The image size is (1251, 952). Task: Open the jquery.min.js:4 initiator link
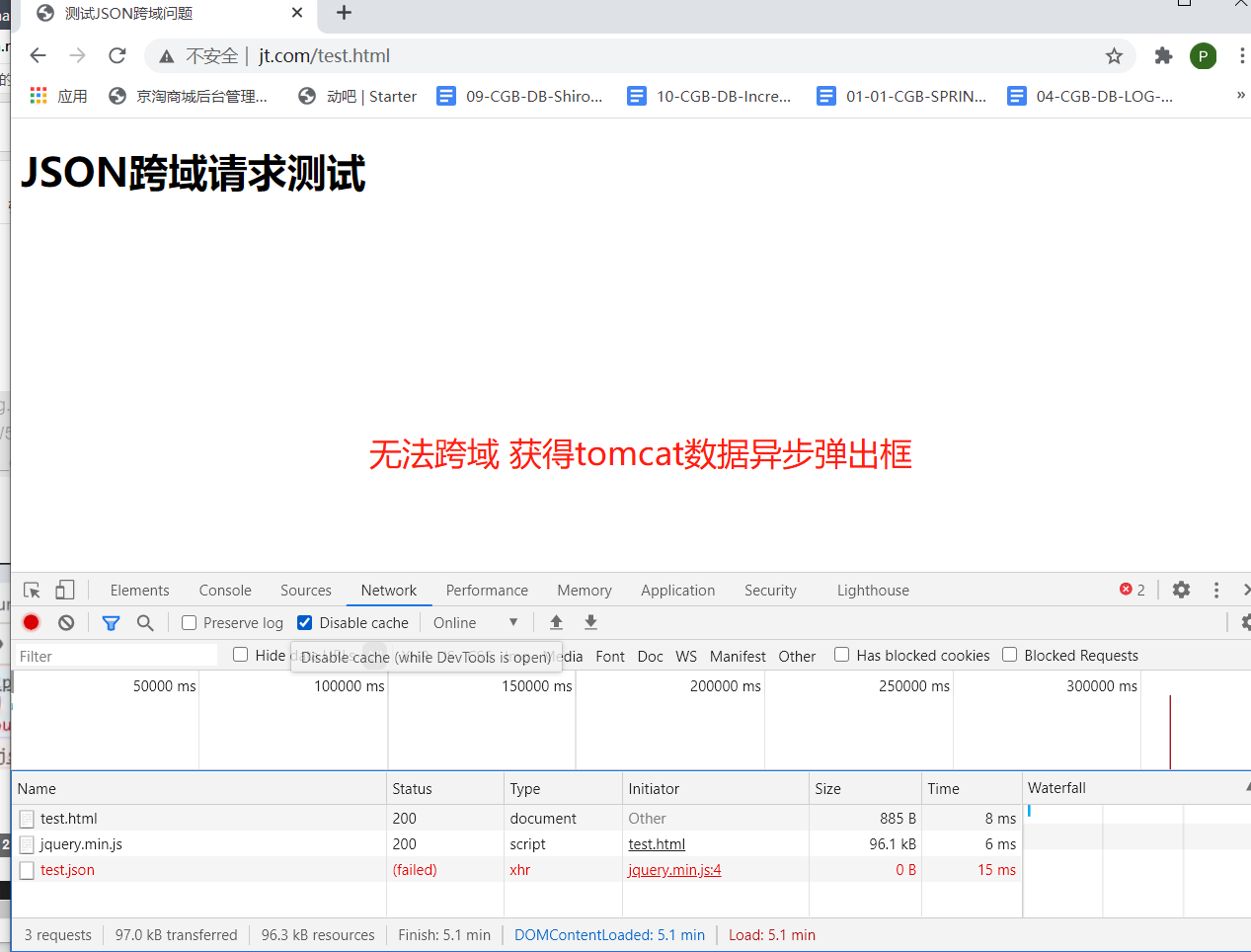(674, 869)
